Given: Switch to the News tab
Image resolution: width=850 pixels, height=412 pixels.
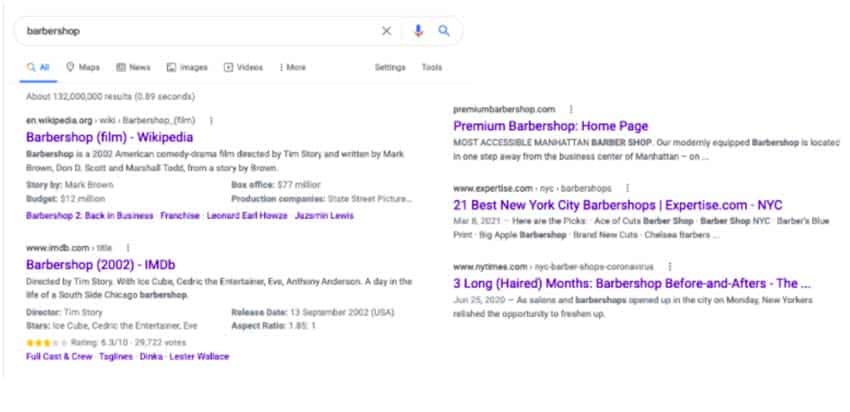Looking at the screenshot, I should pos(133,67).
